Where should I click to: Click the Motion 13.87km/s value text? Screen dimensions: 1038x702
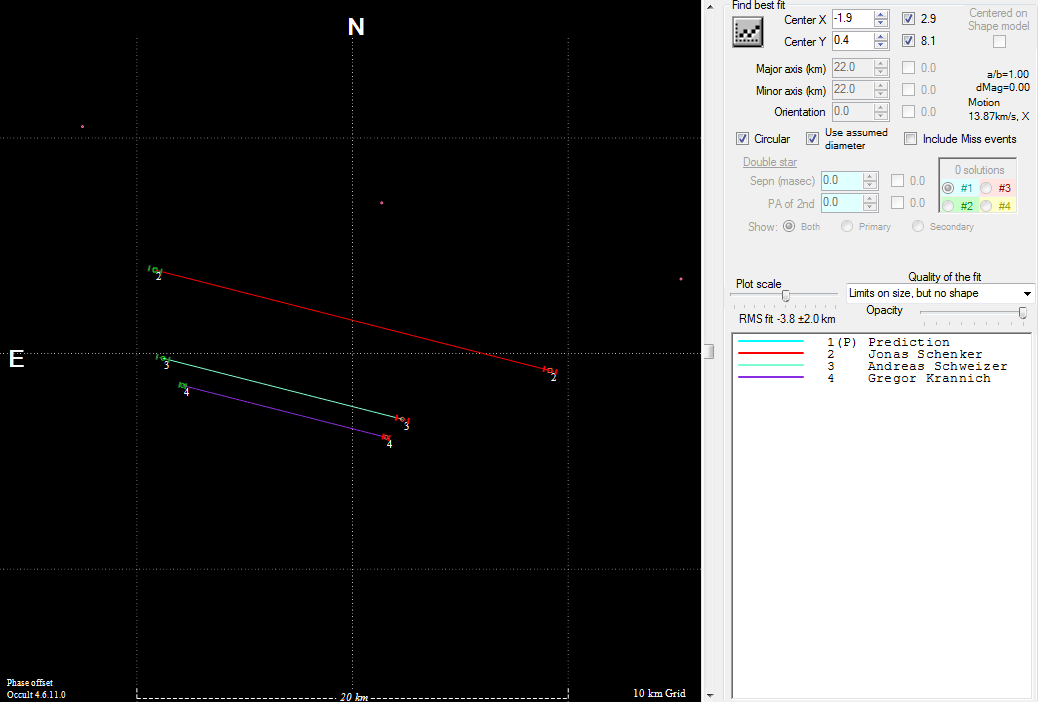999,110
